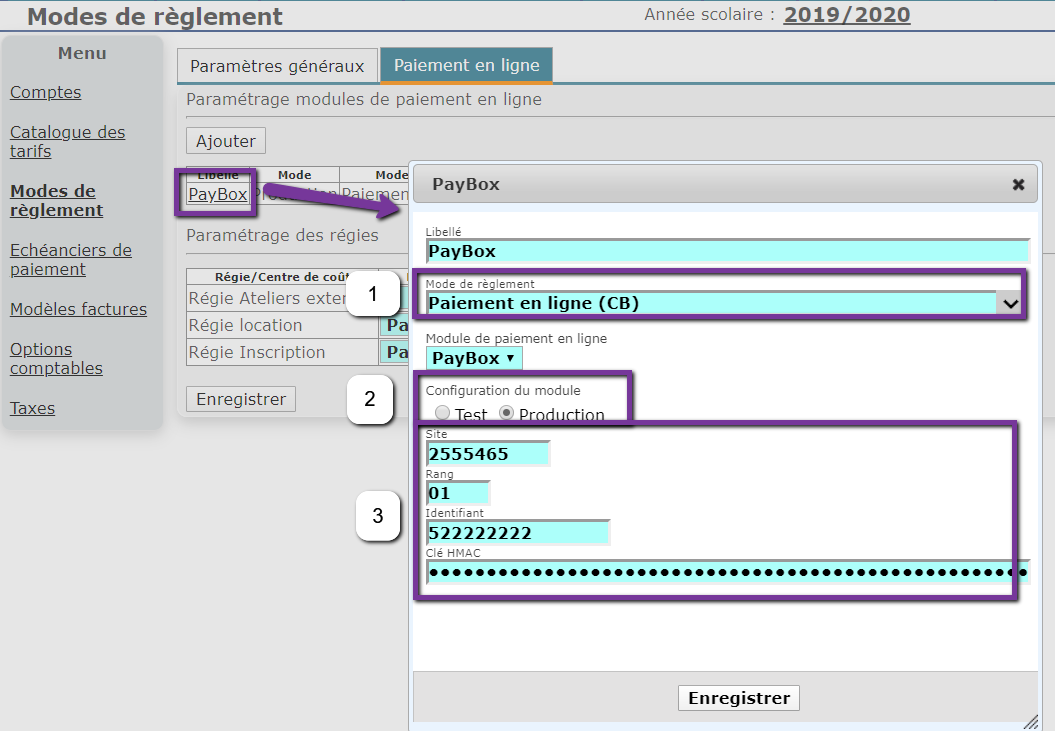1055x731 pixels.
Task: Close the PayBox dialog
Action: pos(1018,184)
